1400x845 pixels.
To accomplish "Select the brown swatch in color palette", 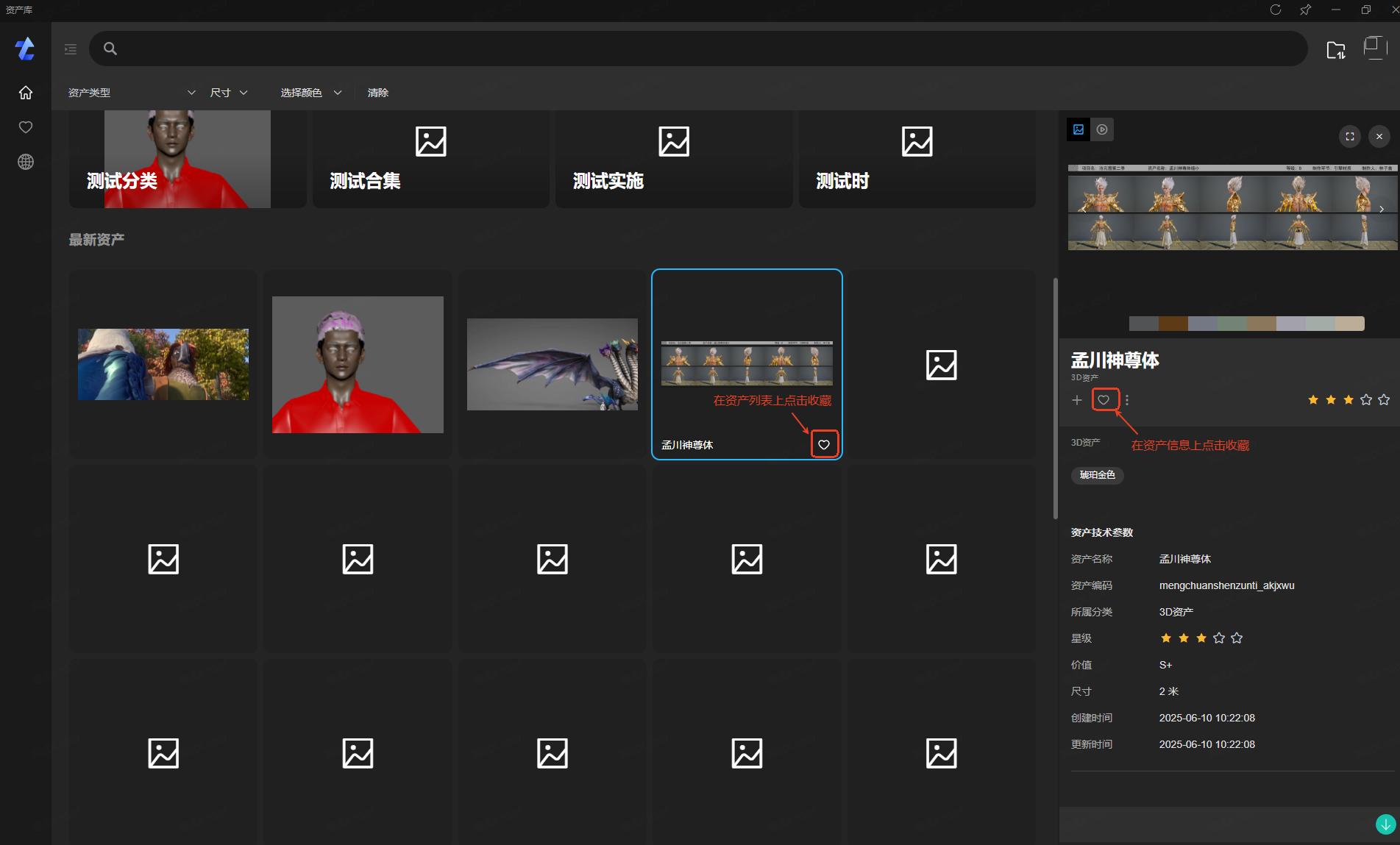I will tap(1173, 324).
